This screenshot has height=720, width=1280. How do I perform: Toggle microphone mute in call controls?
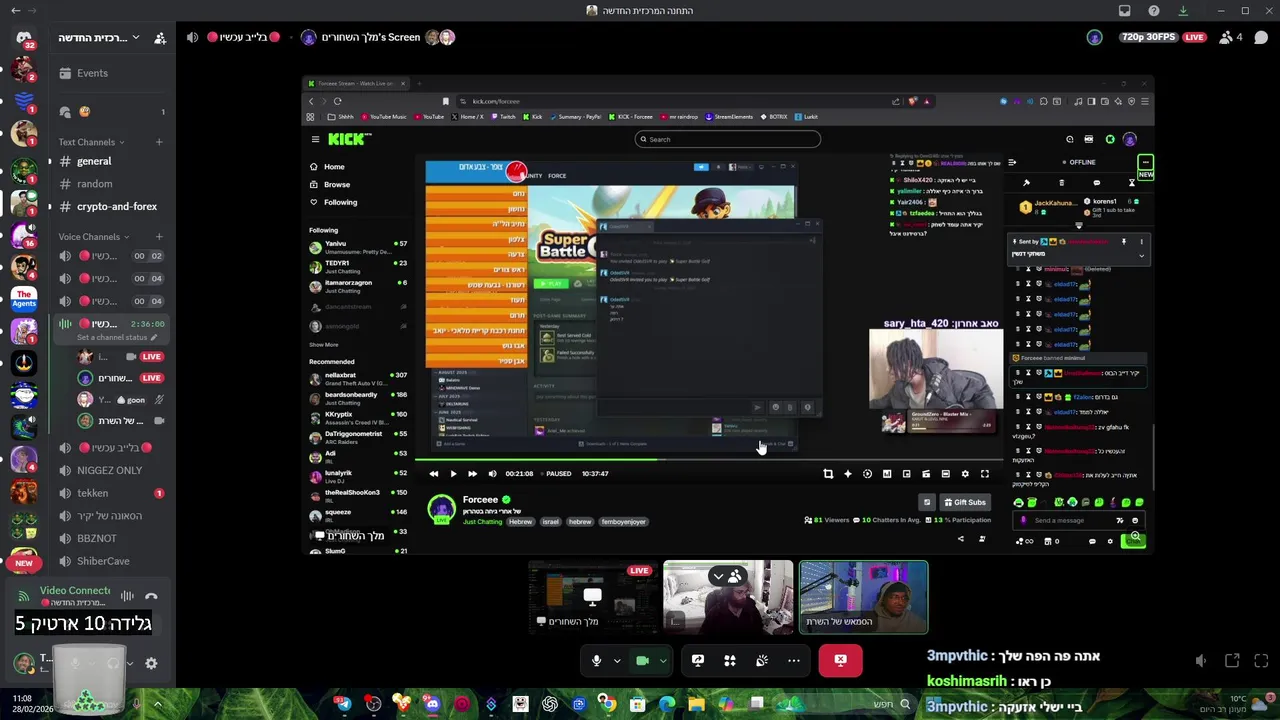tap(597, 660)
